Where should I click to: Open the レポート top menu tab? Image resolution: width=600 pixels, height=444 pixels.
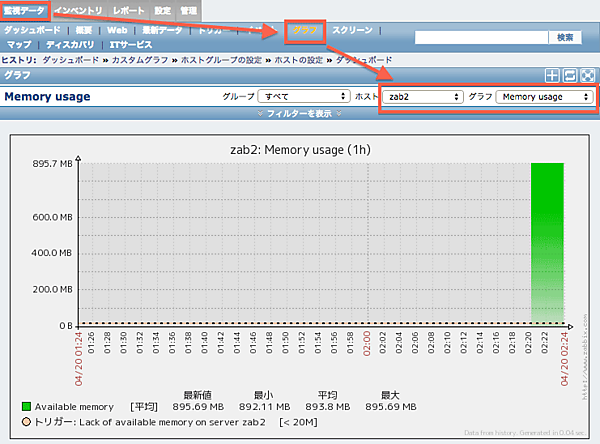[128, 10]
